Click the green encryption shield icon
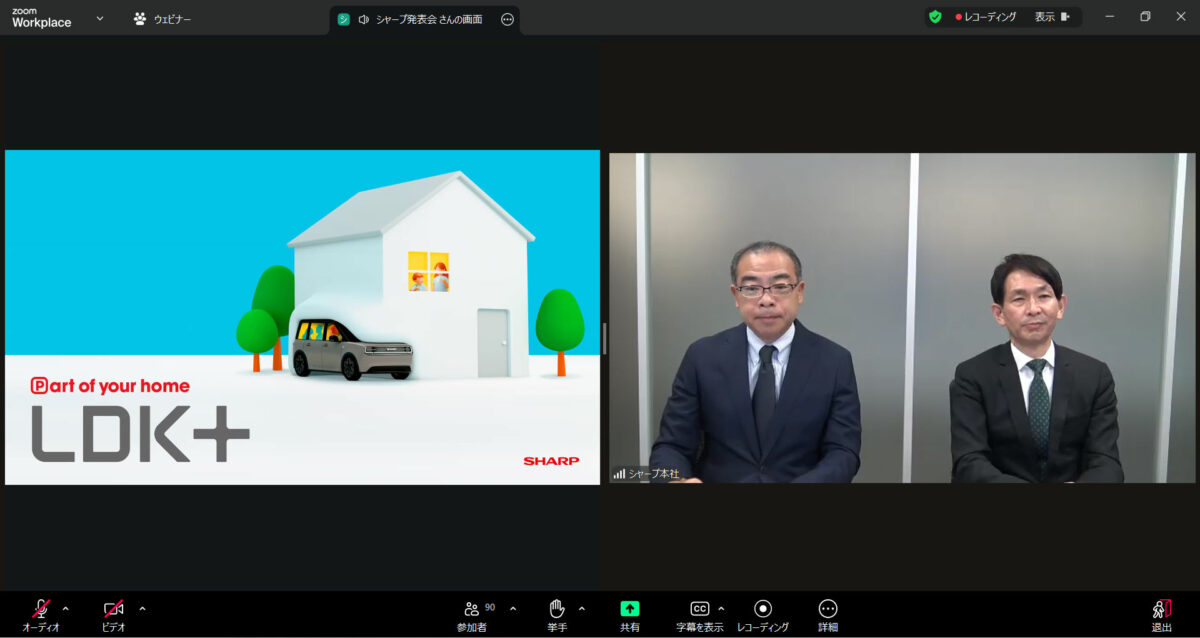Image resolution: width=1200 pixels, height=638 pixels. point(935,17)
